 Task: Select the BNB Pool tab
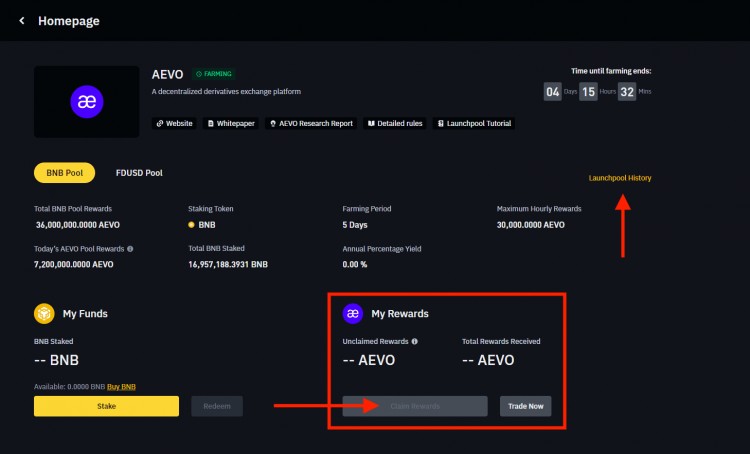[65, 173]
